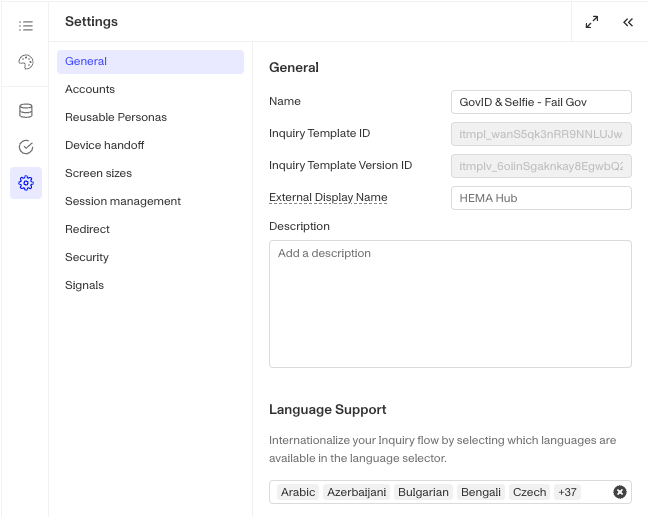Open the list outline icon in sidebar
This screenshot has height=517, width=648.
[x=26, y=26]
